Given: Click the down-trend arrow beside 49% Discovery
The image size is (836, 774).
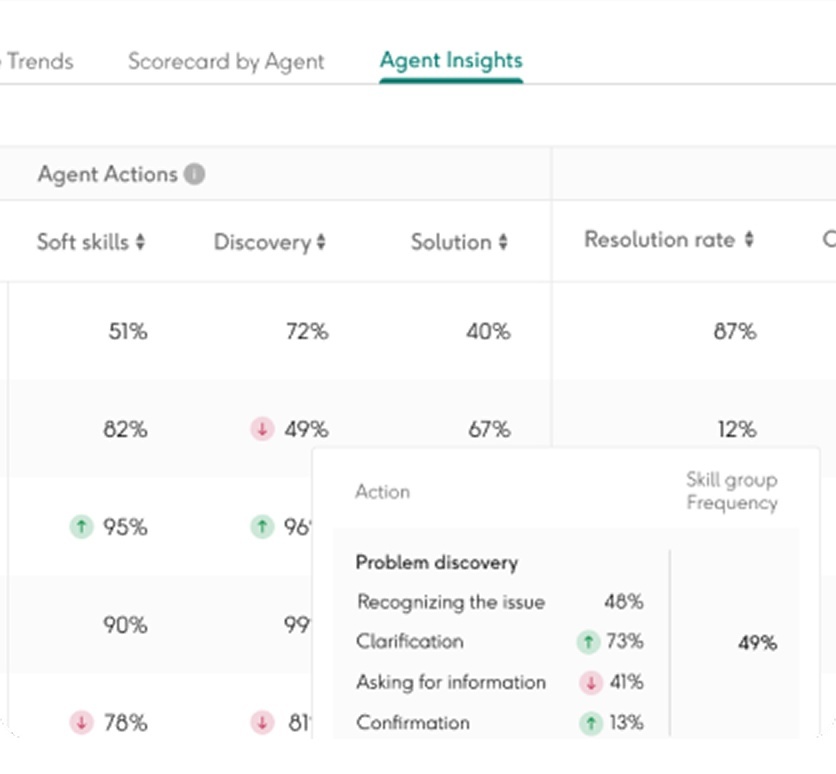Looking at the screenshot, I should pyautogui.click(x=262, y=429).
